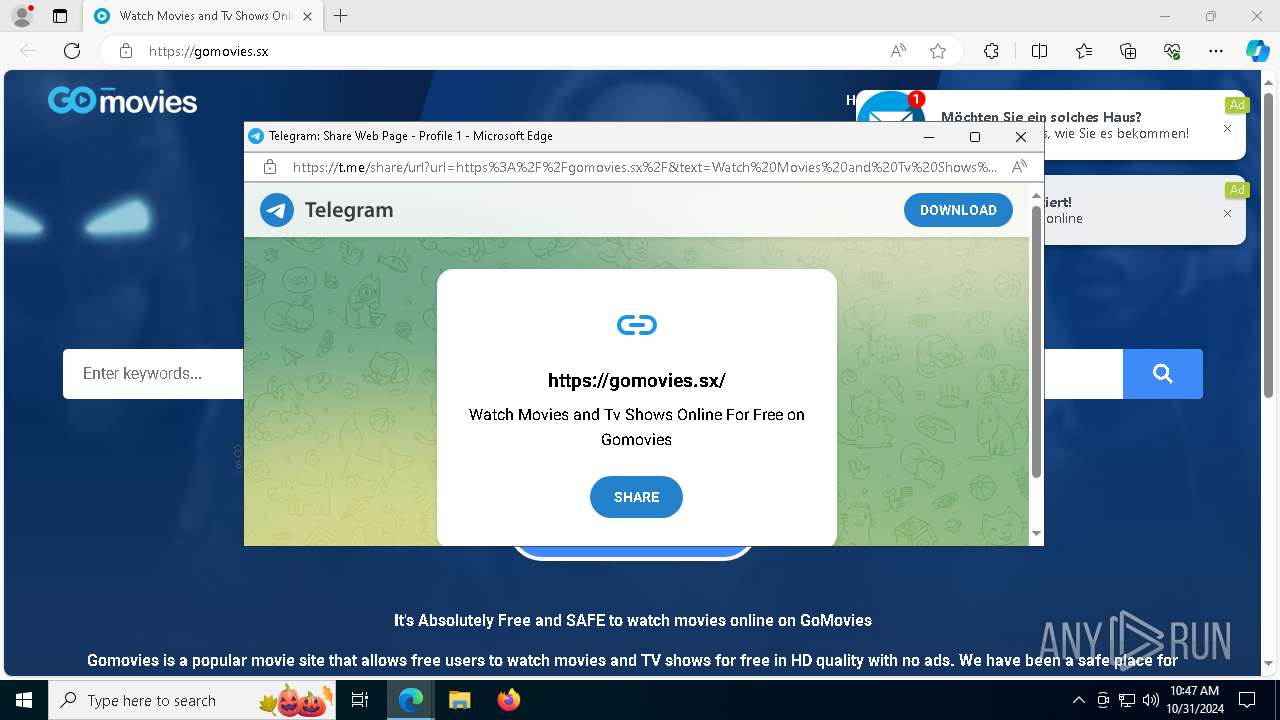The width and height of the screenshot is (1280, 720).
Task: Close the Möchten Sie ein solches Haus ad
Action: [1227, 129]
